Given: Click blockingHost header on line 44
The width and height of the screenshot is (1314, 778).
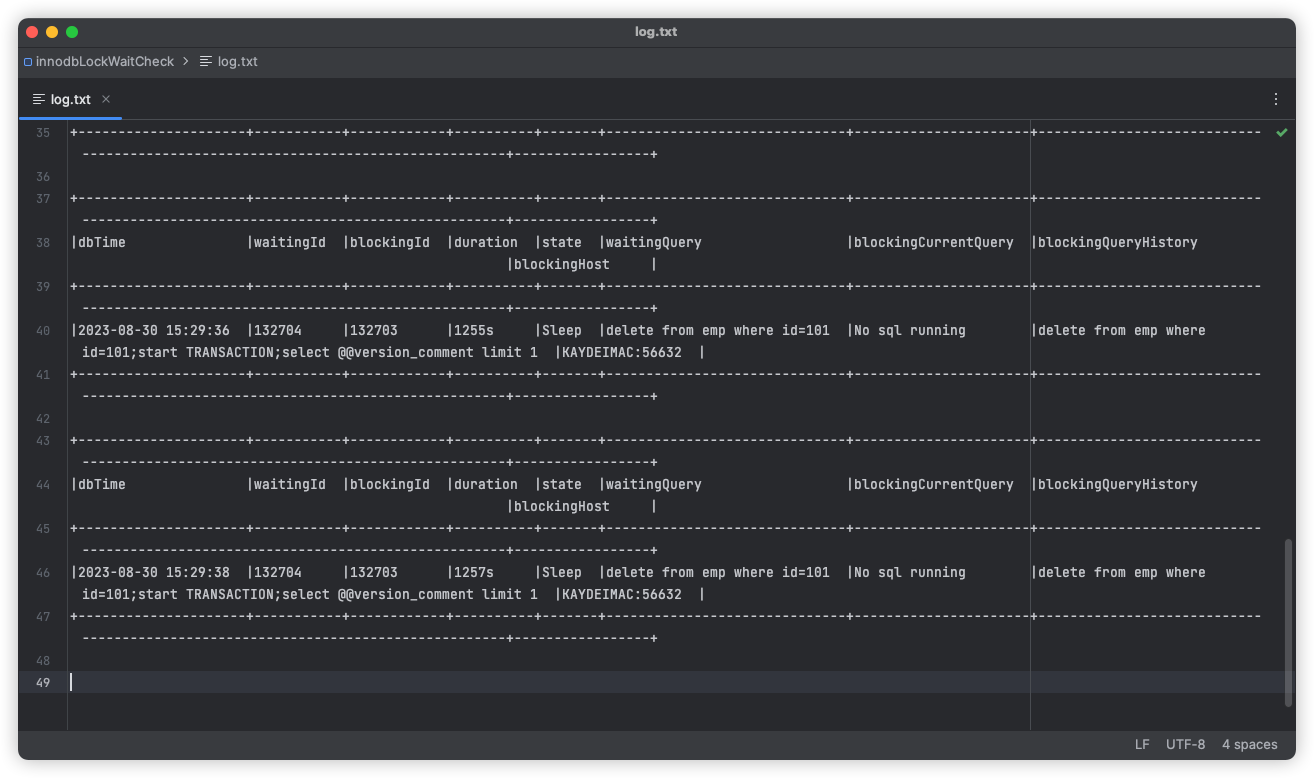Looking at the screenshot, I should click(x=562, y=506).
